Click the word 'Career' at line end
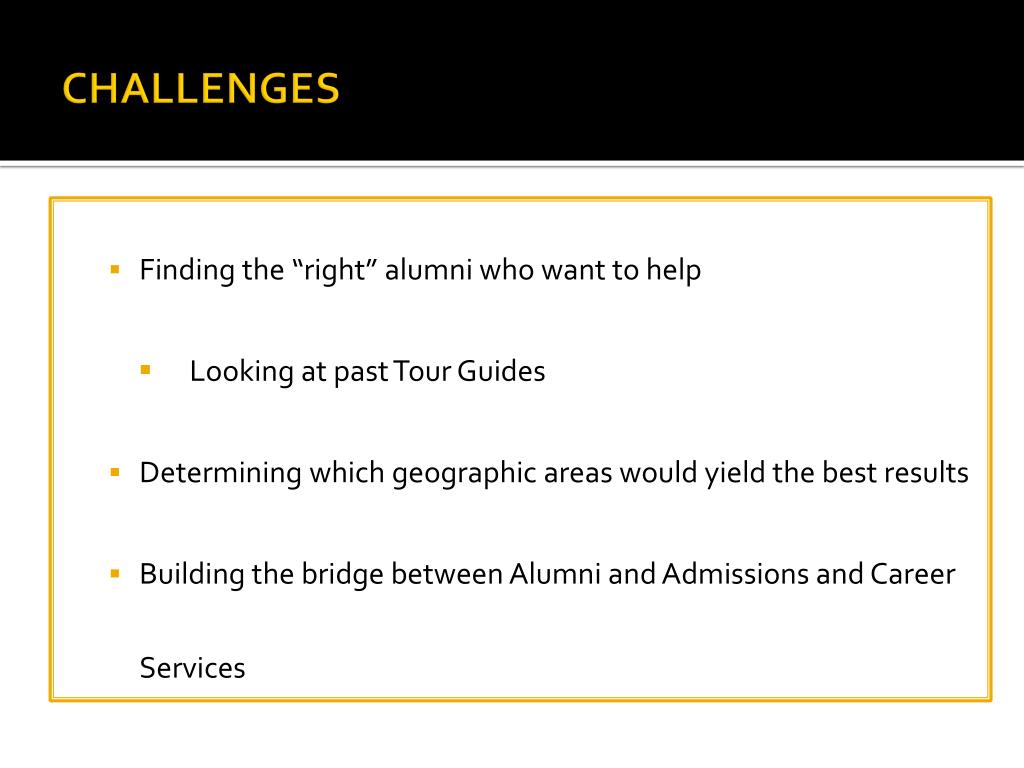1024x768 pixels. 912,574
